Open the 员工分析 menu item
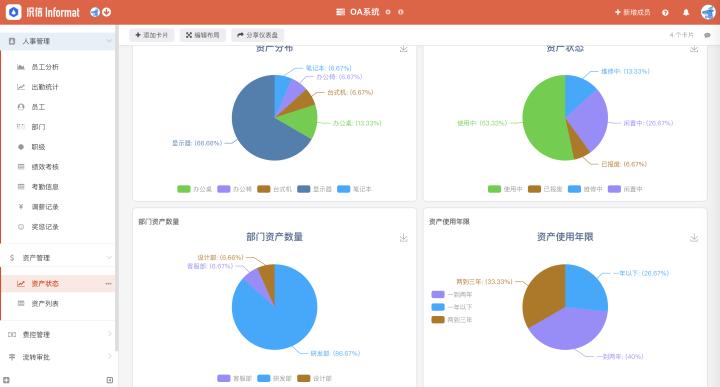 click(58, 67)
